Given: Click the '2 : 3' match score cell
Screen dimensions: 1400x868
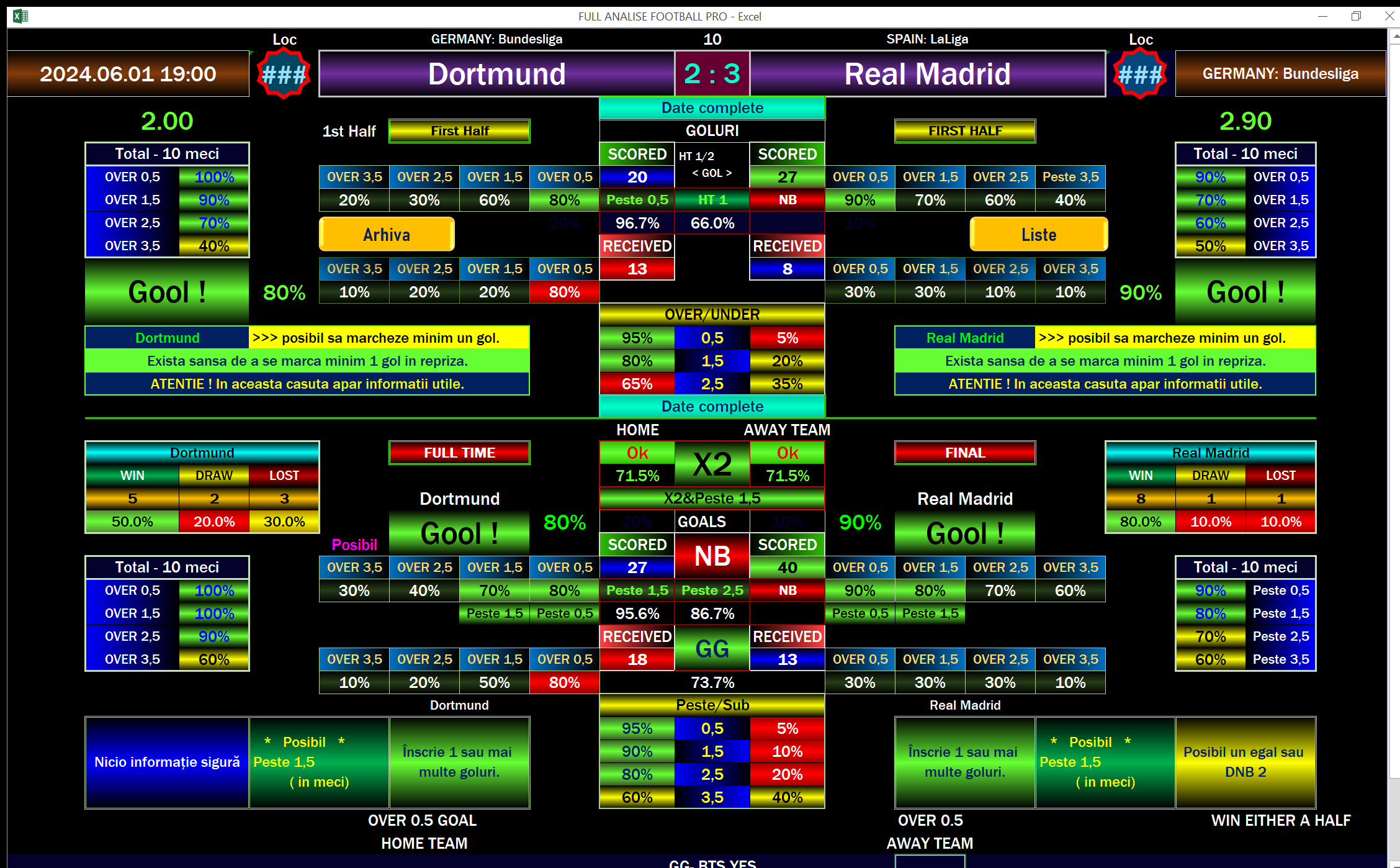Looking at the screenshot, I should coord(711,73).
